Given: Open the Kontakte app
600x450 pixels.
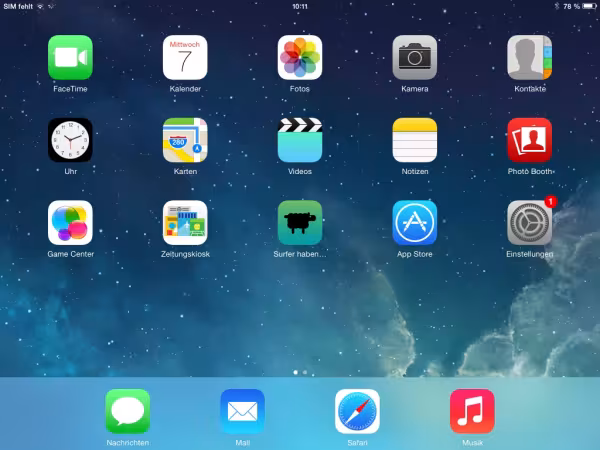Looking at the screenshot, I should click(x=530, y=57).
